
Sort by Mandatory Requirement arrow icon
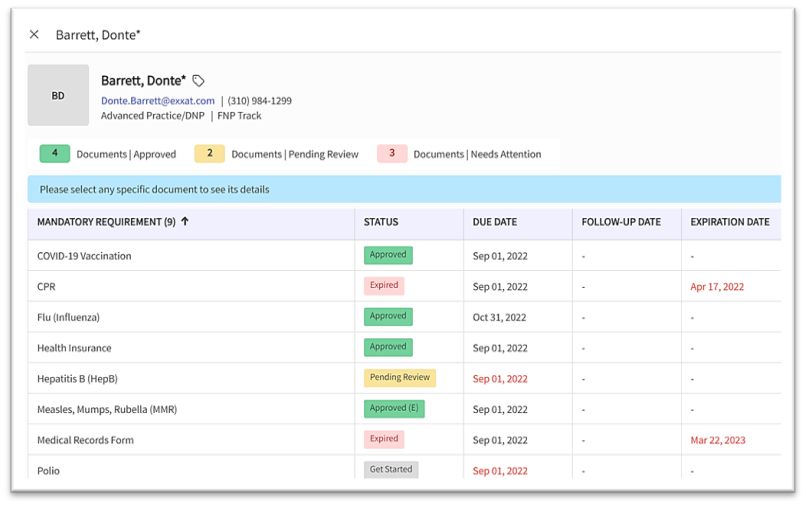[x=185, y=222]
